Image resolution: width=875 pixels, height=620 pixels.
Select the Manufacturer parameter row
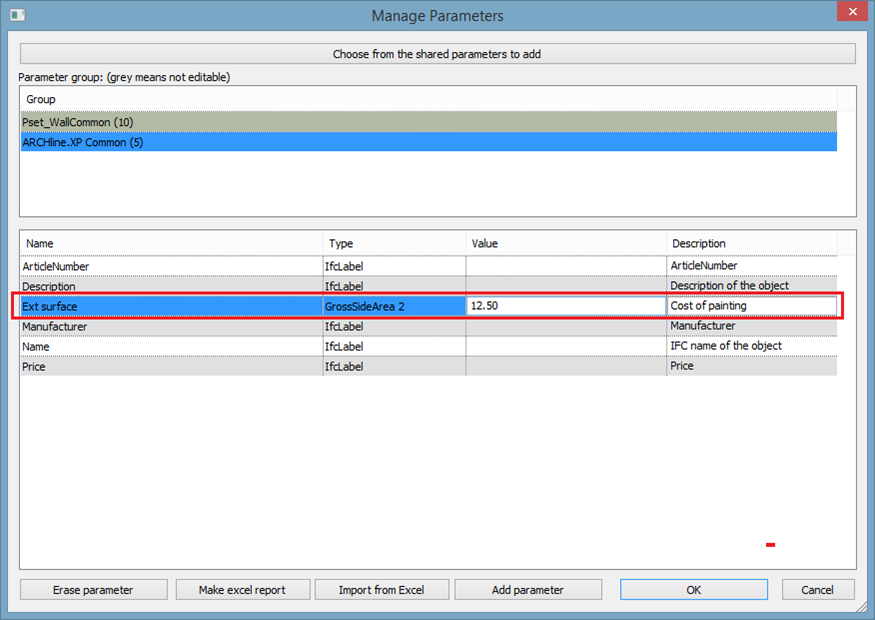[171, 326]
